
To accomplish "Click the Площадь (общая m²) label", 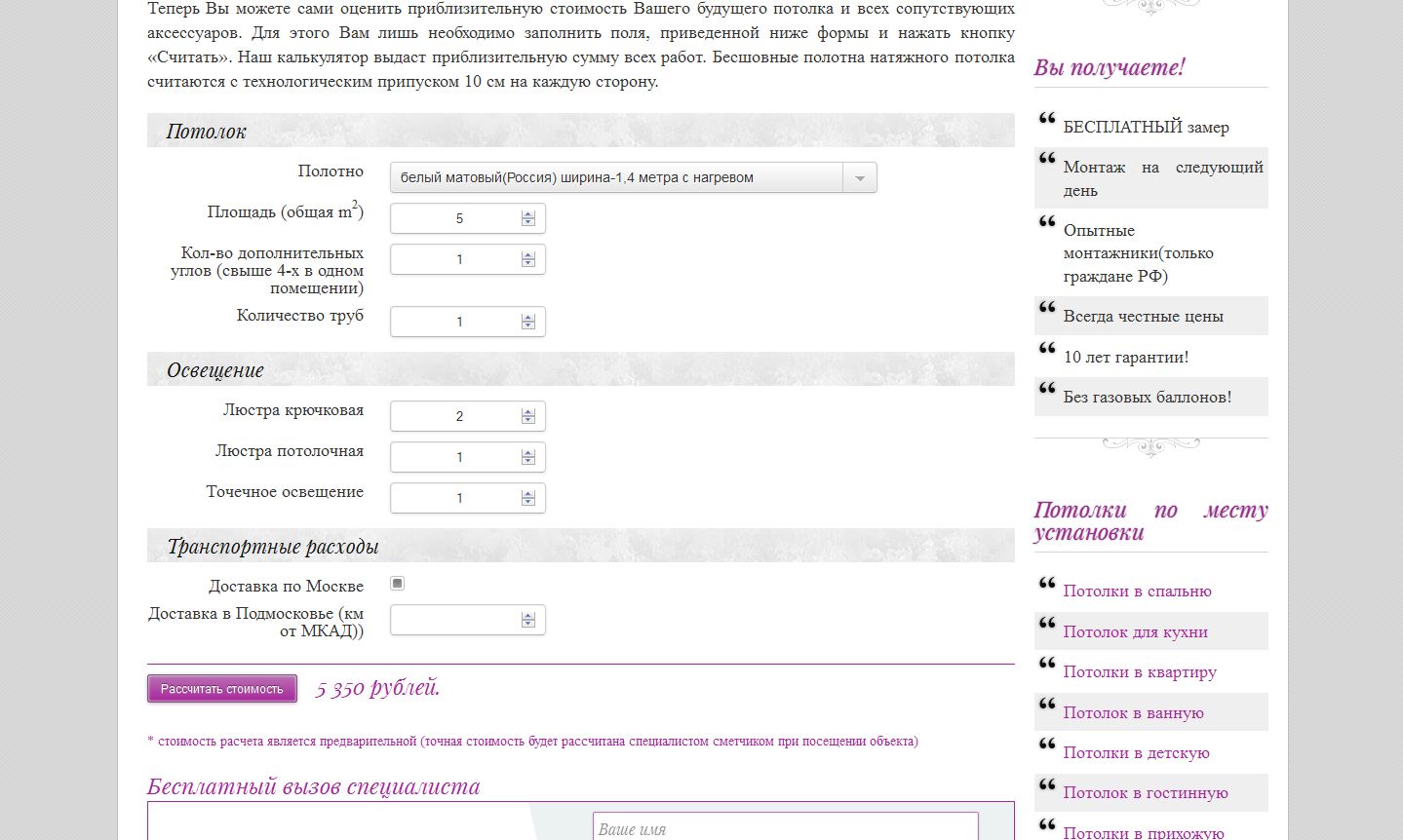I will (285, 210).
